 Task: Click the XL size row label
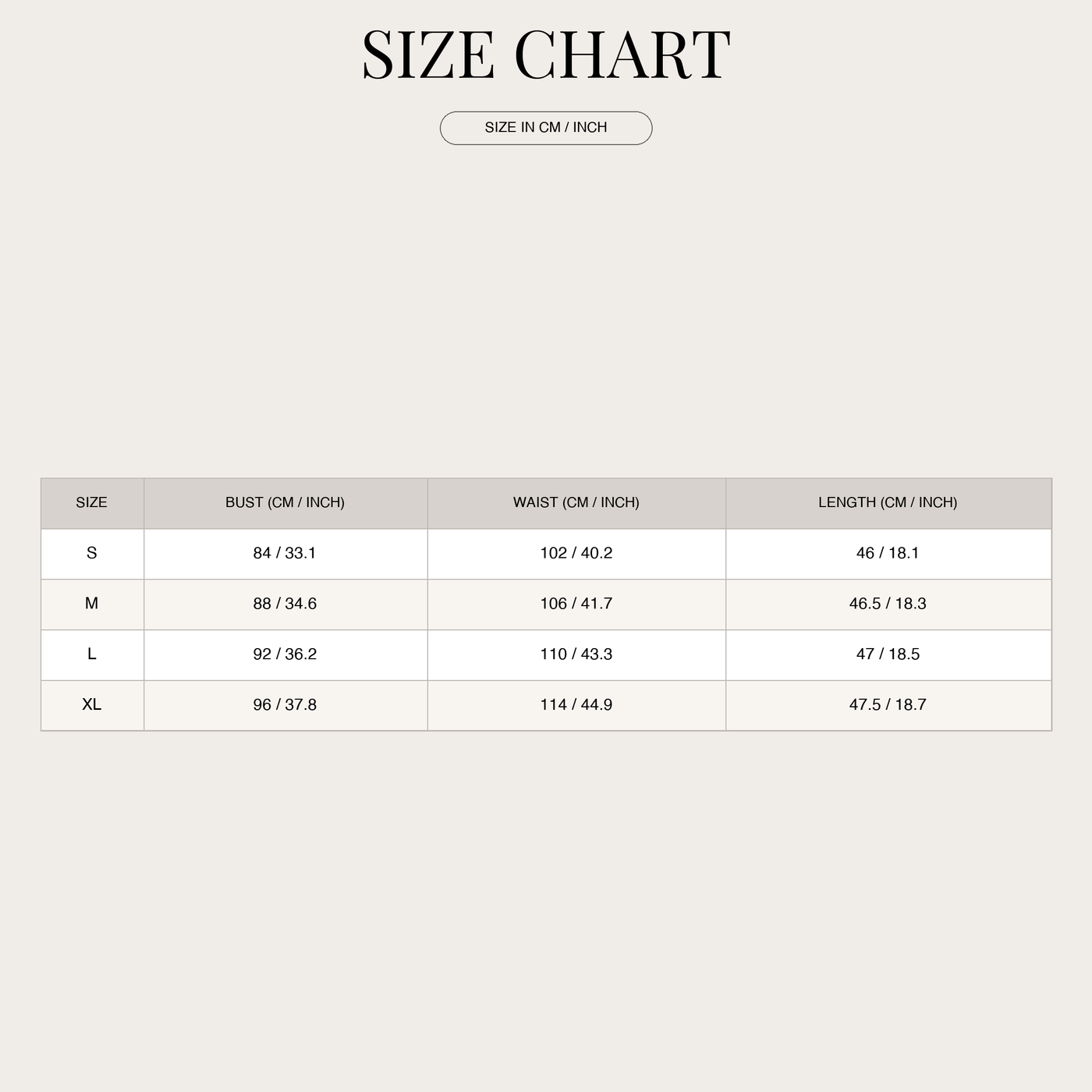coord(91,704)
